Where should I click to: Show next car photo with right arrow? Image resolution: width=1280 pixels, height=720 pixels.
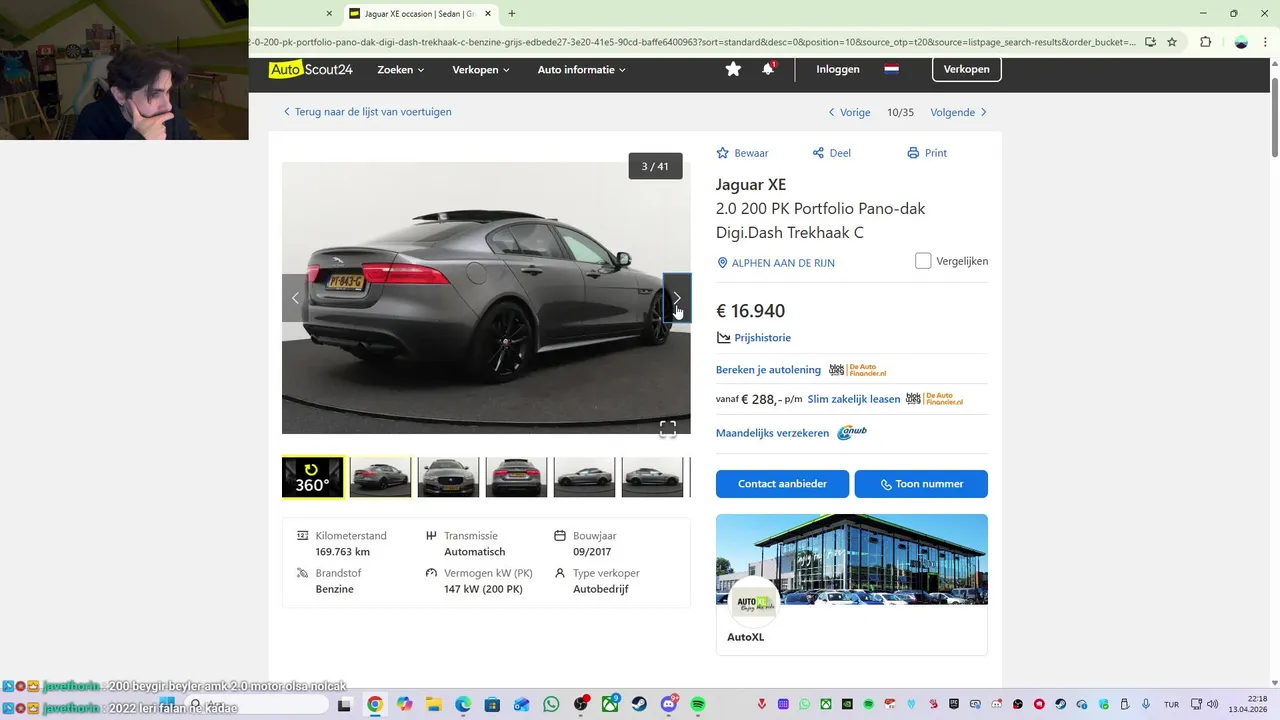[677, 298]
